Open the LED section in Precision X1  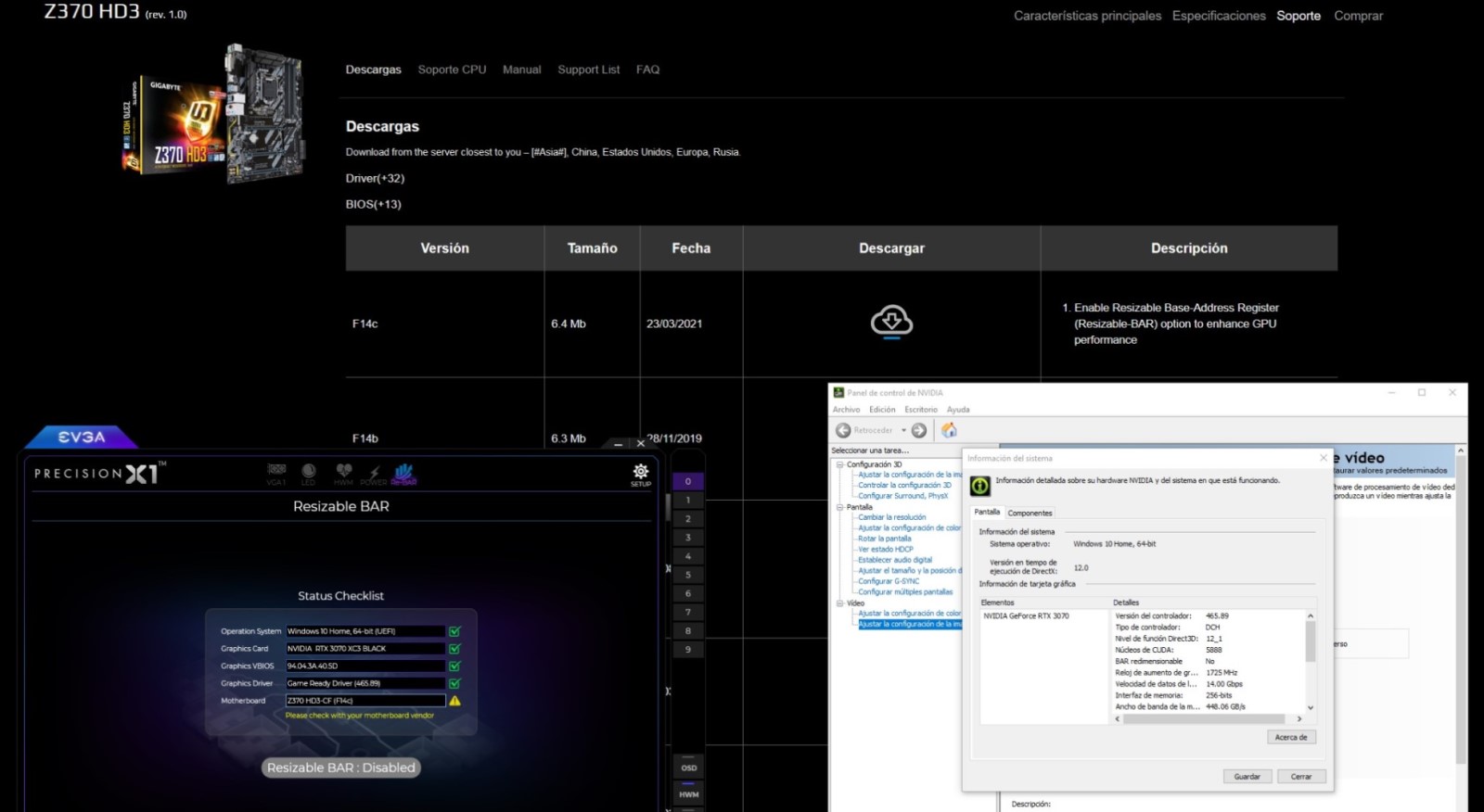[x=309, y=474]
